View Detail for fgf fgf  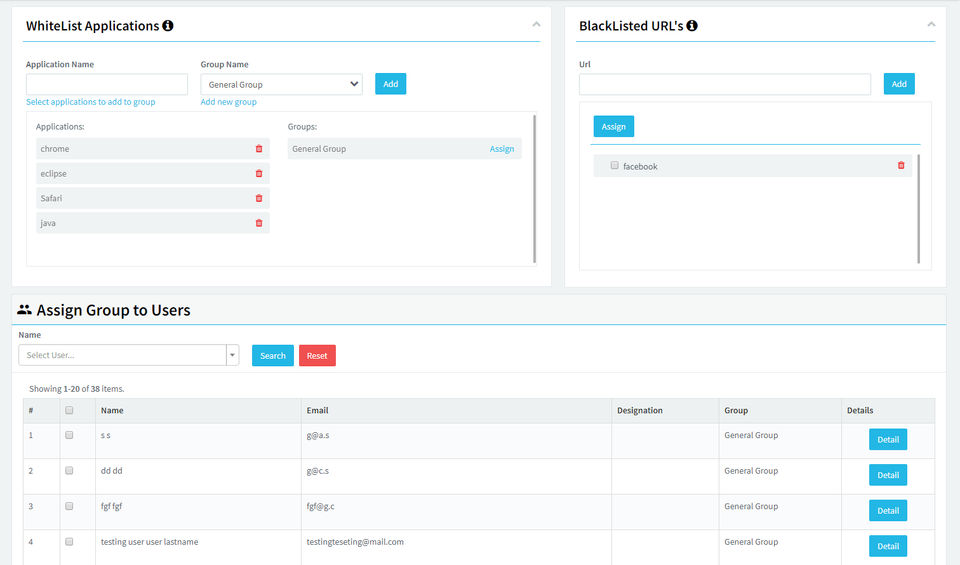tap(888, 511)
